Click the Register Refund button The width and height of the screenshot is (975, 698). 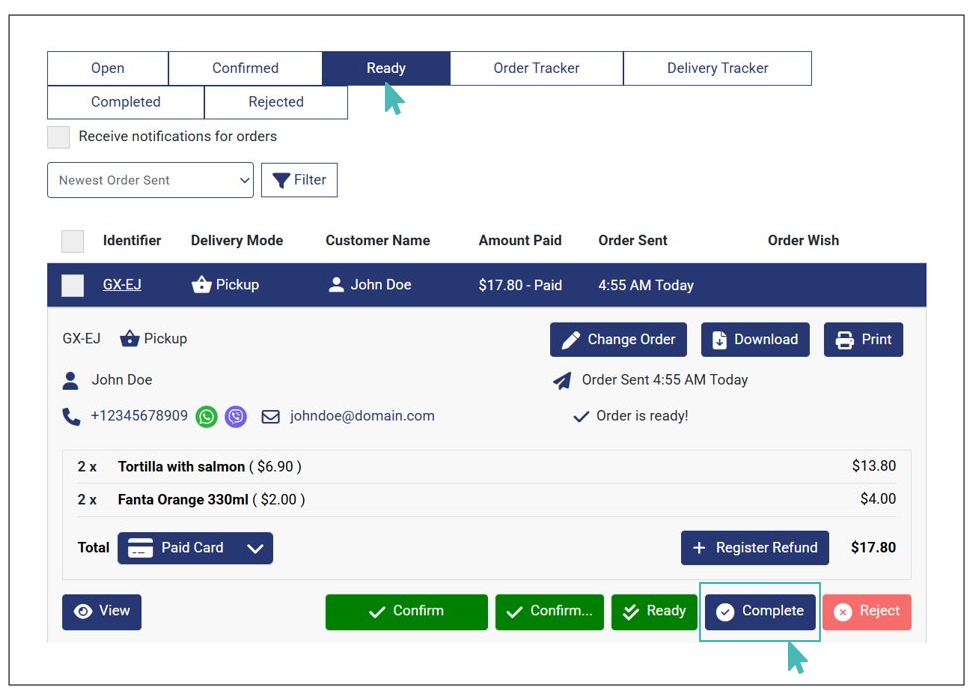tap(754, 548)
